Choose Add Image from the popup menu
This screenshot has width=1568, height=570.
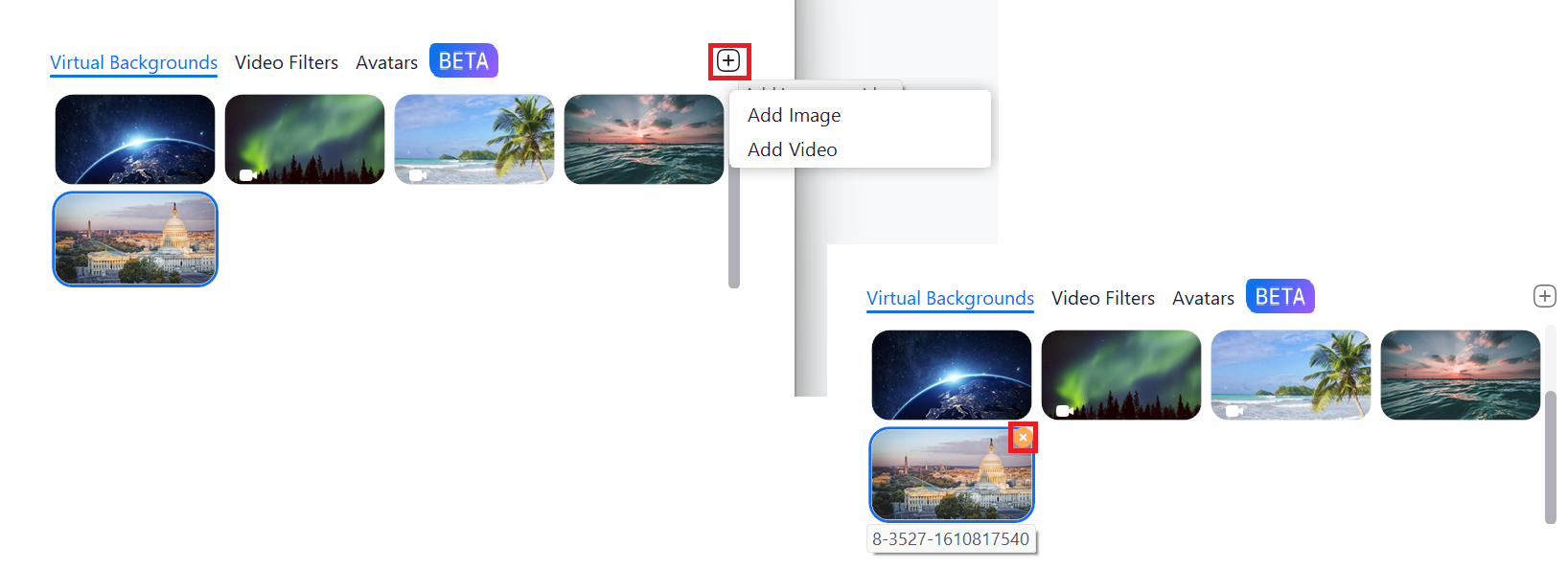click(x=794, y=115)
